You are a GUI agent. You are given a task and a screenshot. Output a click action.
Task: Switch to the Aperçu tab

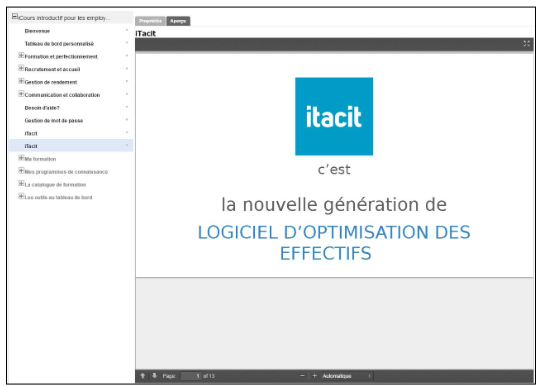(x=178, y=21)
